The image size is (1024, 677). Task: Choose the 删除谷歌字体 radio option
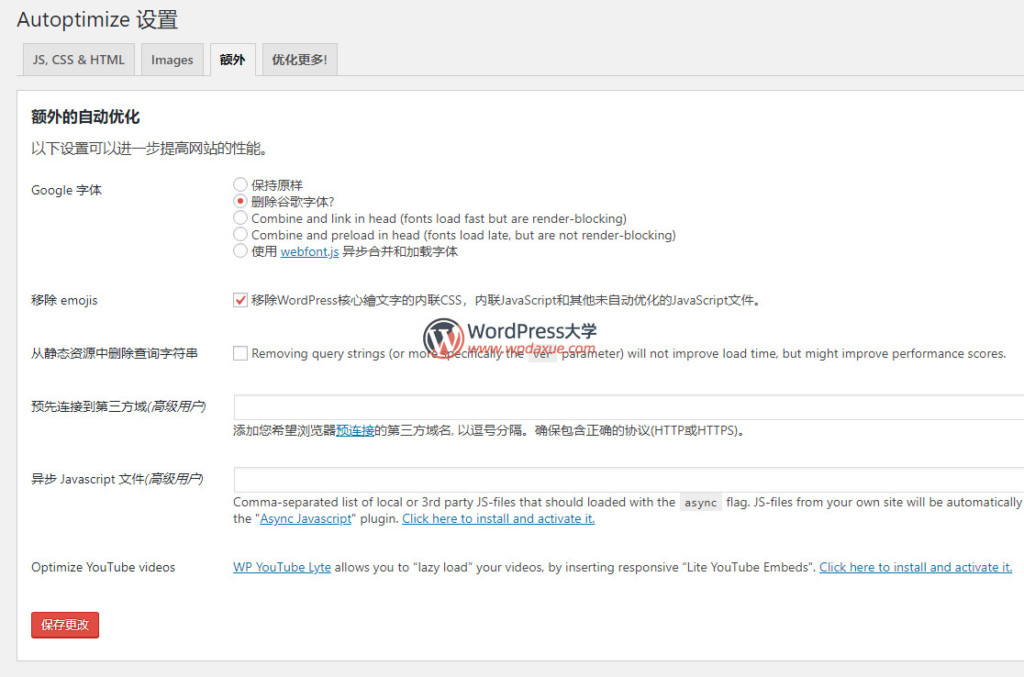[x=240, y=201]
